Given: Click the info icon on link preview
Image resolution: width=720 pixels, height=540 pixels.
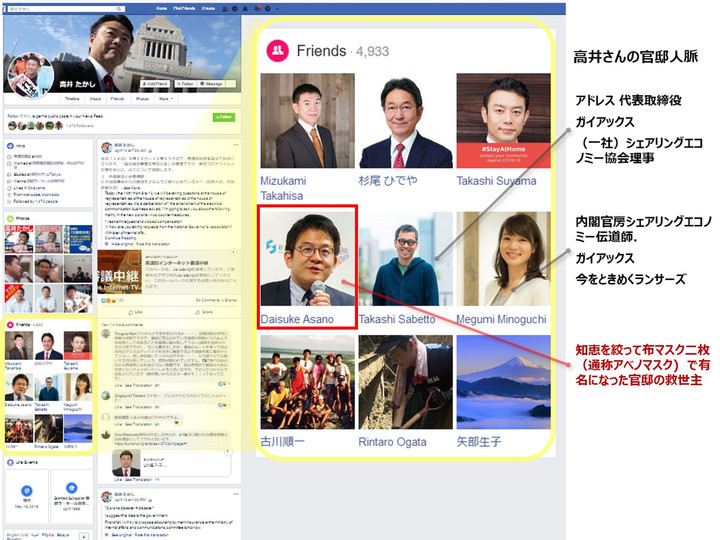Looking at the screenshot, I should coord(233,252).
